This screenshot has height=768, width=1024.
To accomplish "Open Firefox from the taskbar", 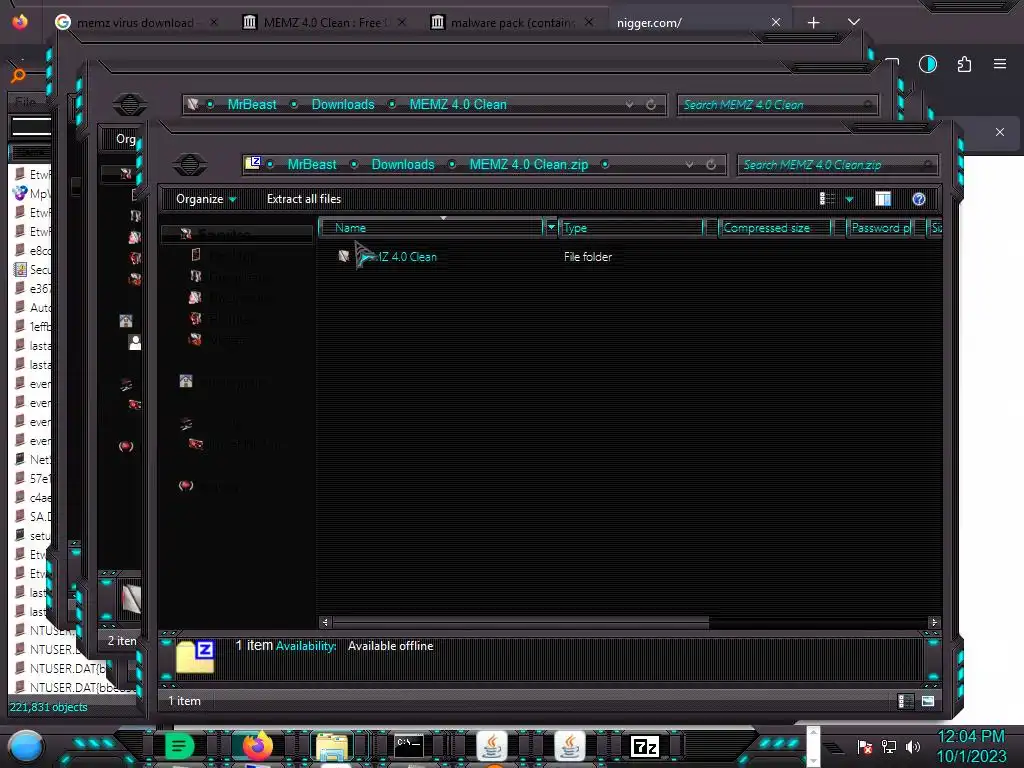I will coord(257,746).
